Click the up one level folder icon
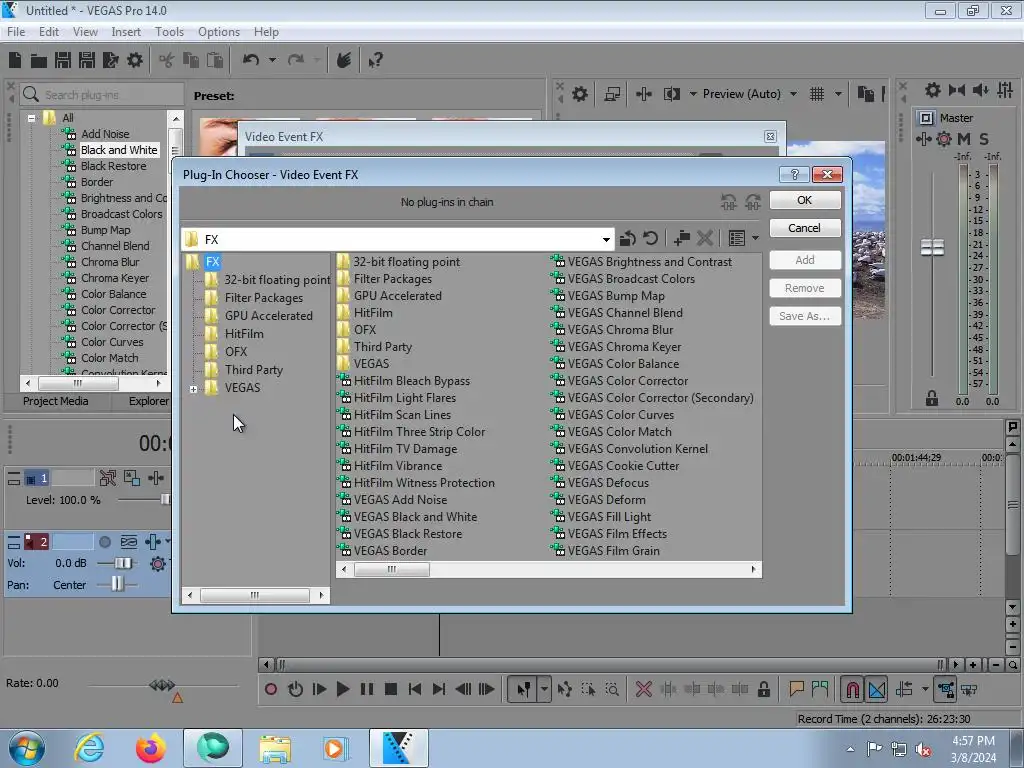The width and height of the screenshot is (1024, 768). pos(628,238)
